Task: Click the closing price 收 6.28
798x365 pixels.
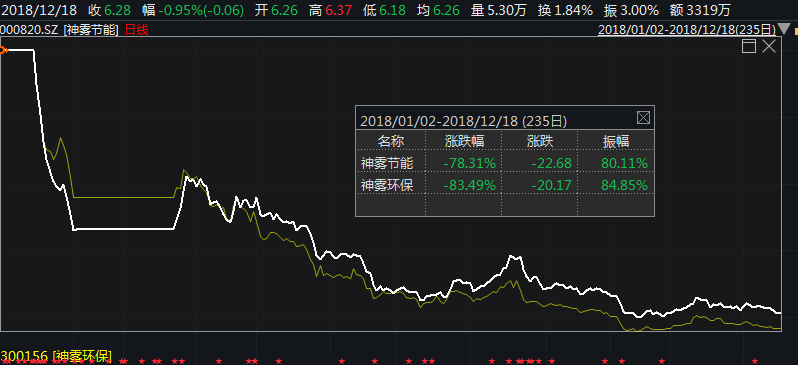Action: pos(109,10)
